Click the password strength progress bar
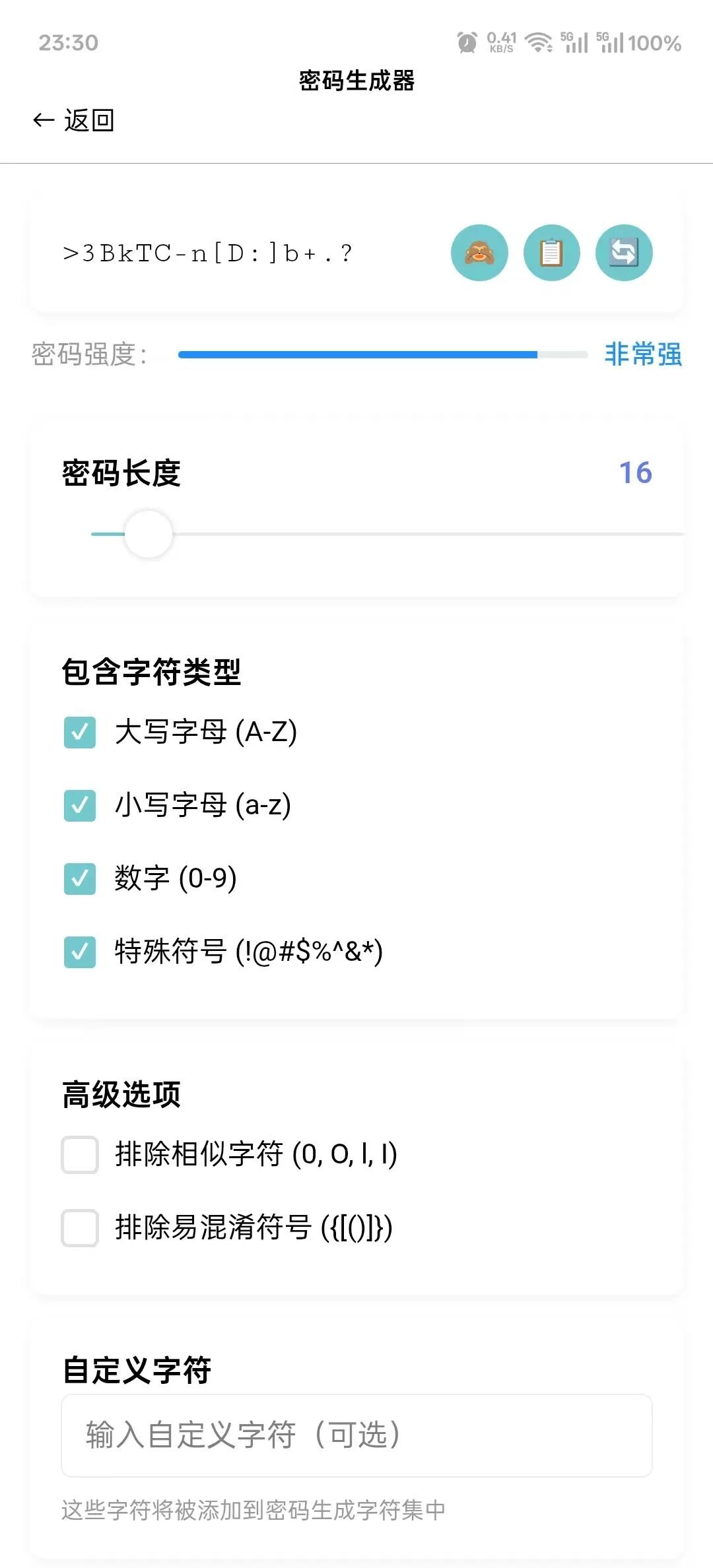 383,355
